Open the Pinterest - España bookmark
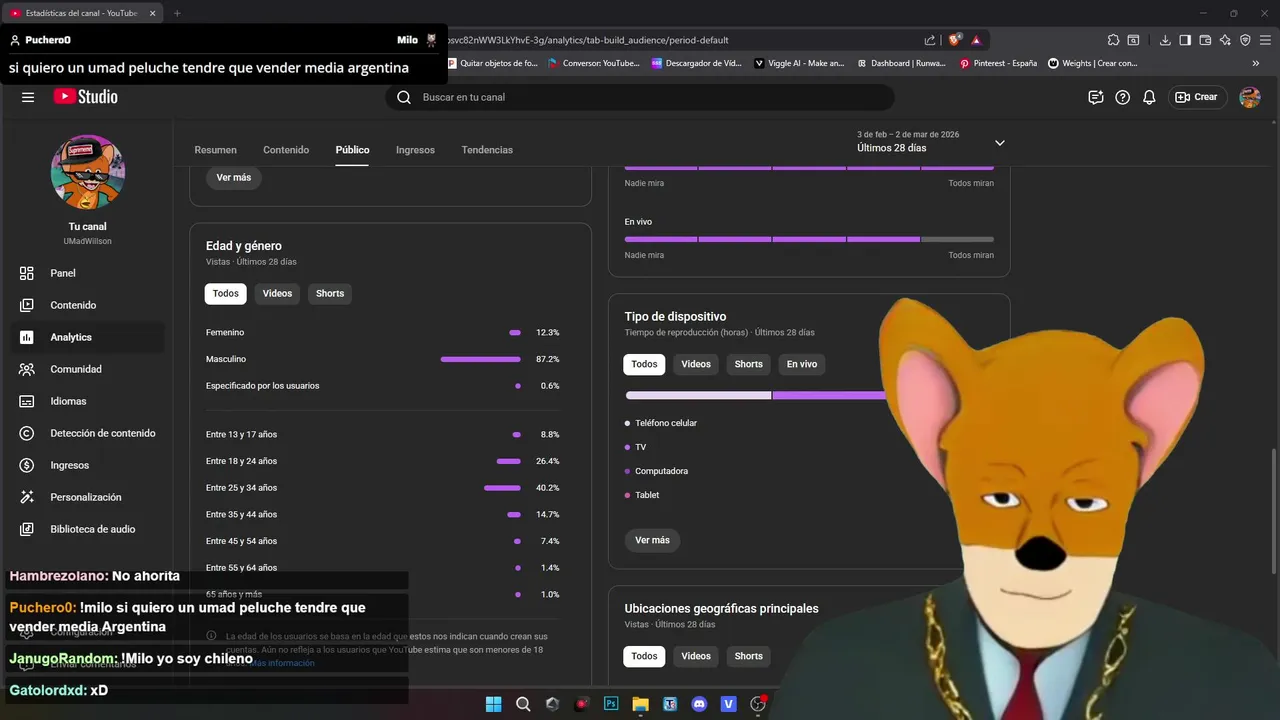This screenshot has height=720, width=1280. [x=998, y=63]
